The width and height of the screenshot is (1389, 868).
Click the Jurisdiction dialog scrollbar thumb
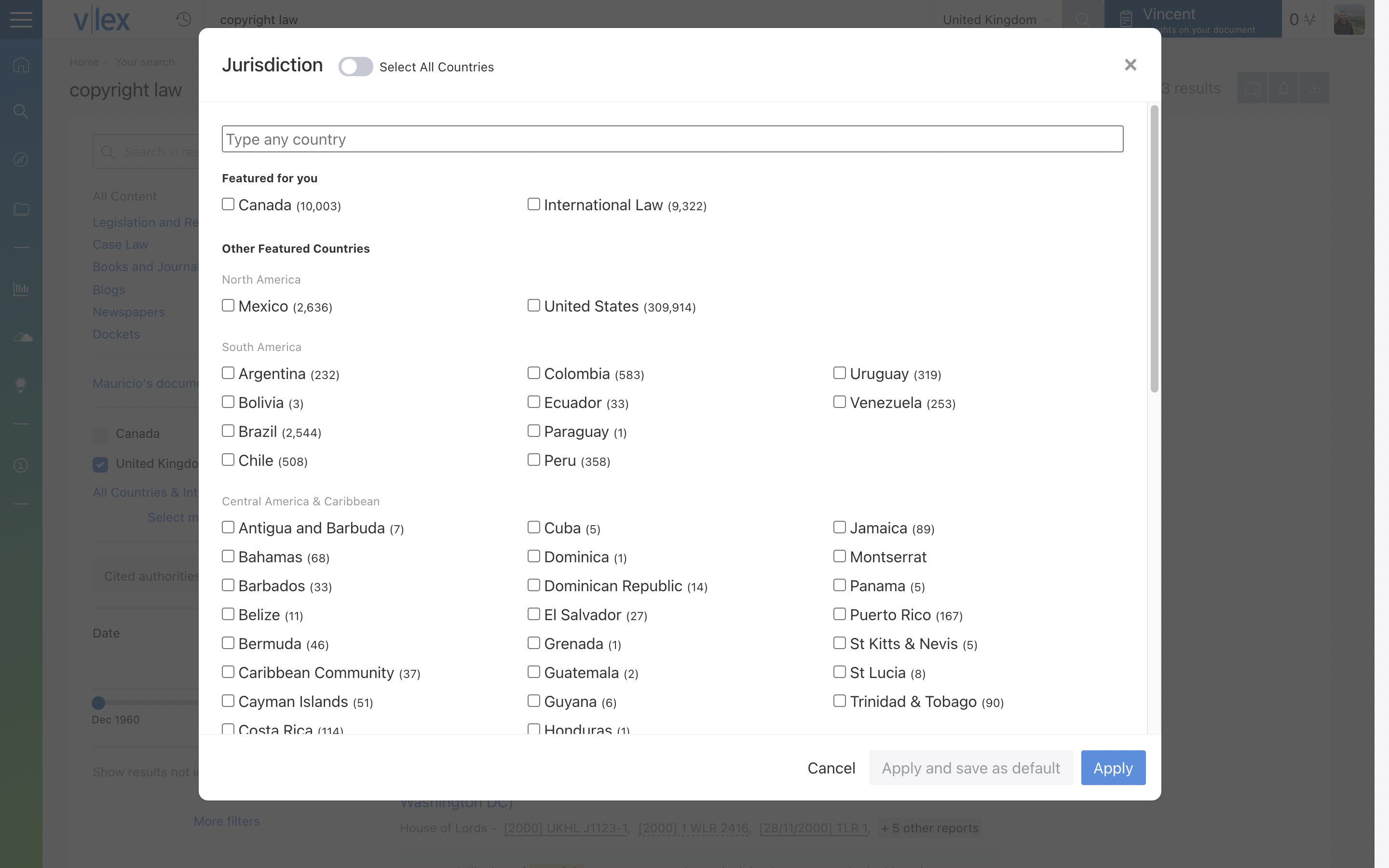pos(1154,248)
